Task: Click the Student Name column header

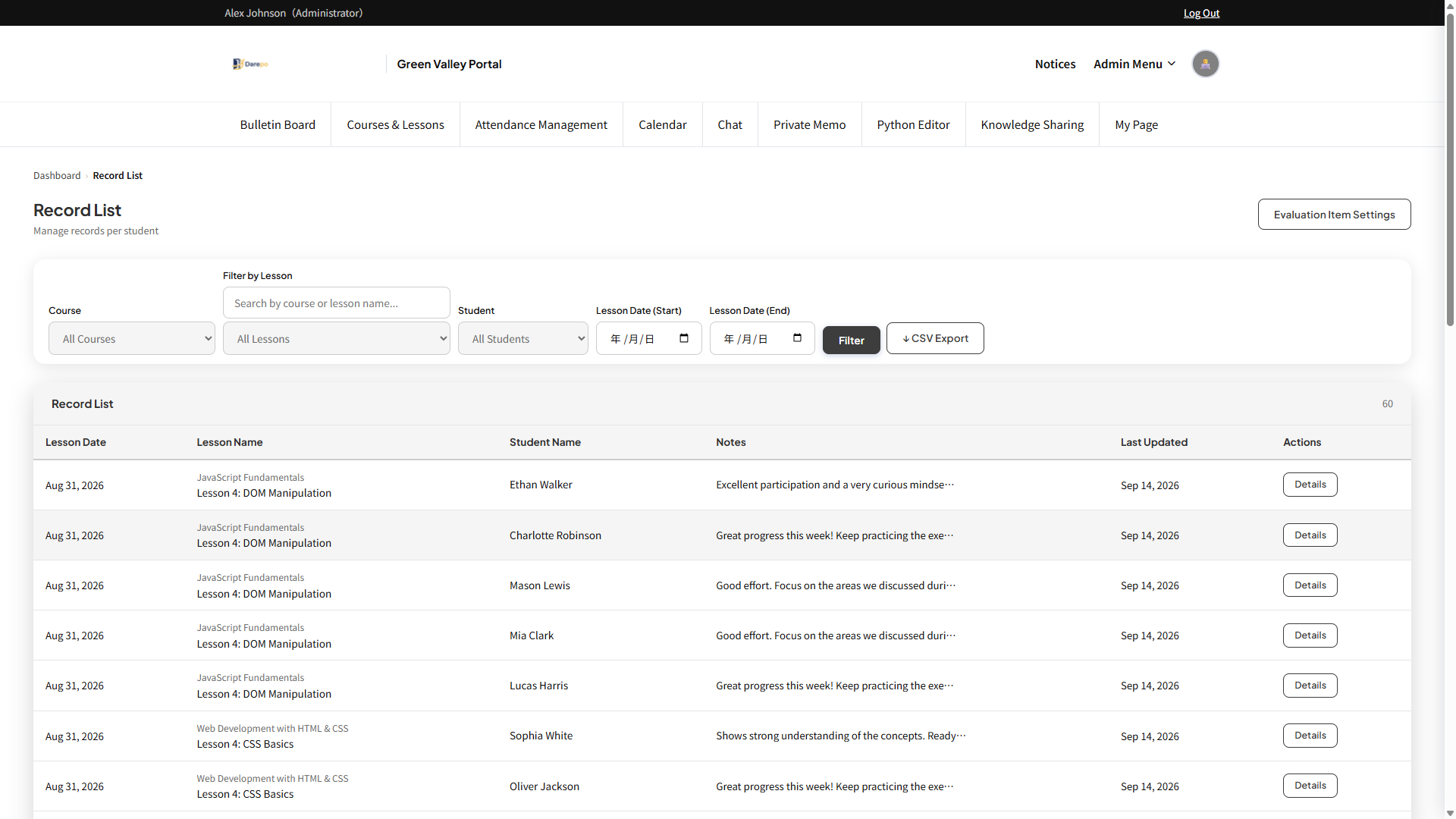Action: pos(545,442)
